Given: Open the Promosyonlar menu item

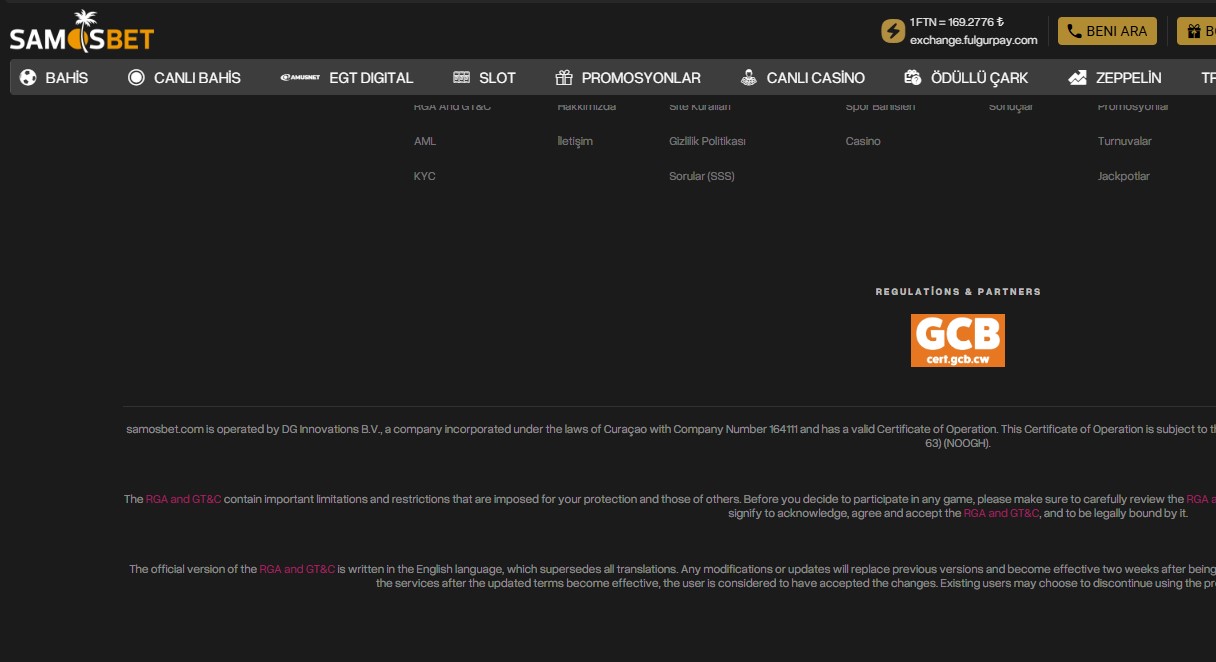Looking at the screenshot, I should [x=641, y=77].
